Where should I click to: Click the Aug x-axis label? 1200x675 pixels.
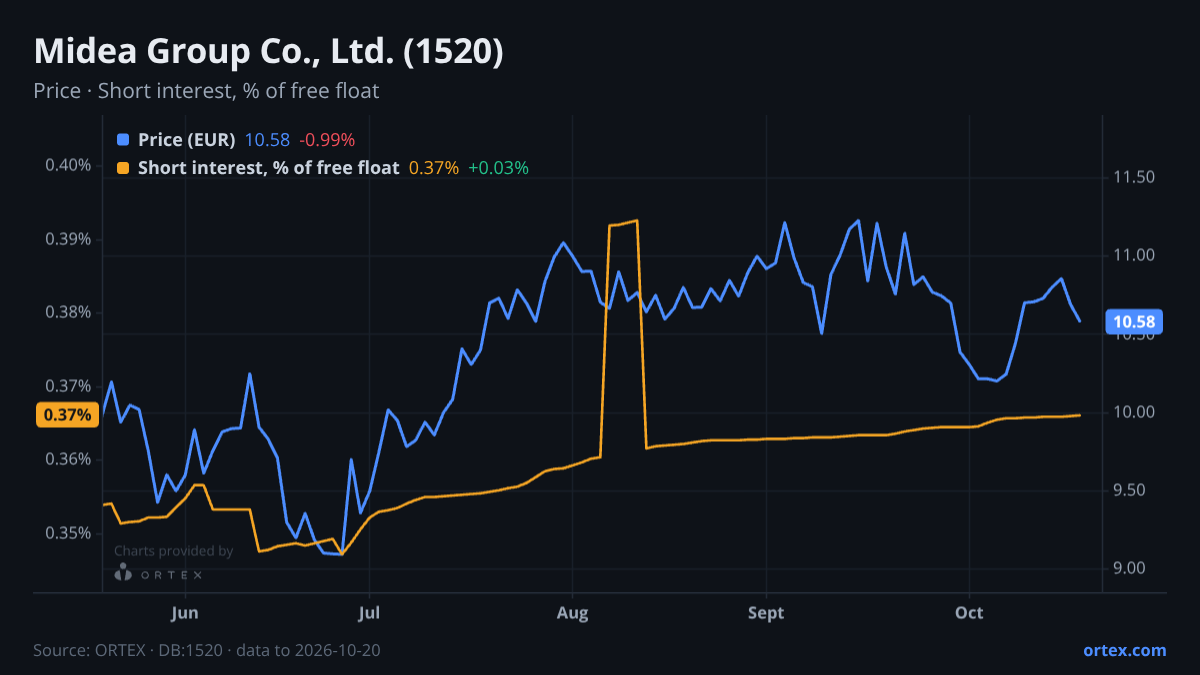pos(572,612)
